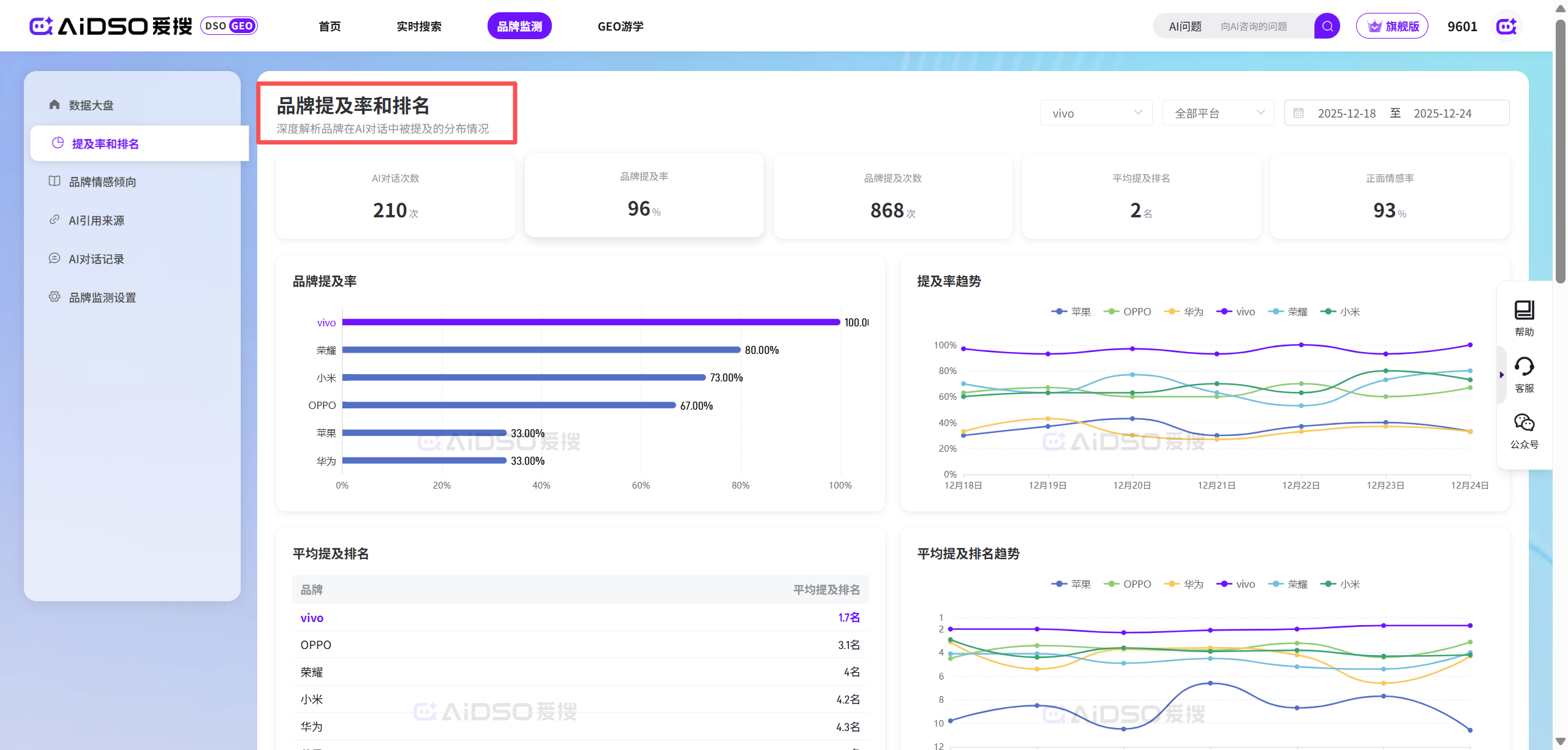
Task: Open 品牌监测设置 gear icon
Action: pos(55,297)
